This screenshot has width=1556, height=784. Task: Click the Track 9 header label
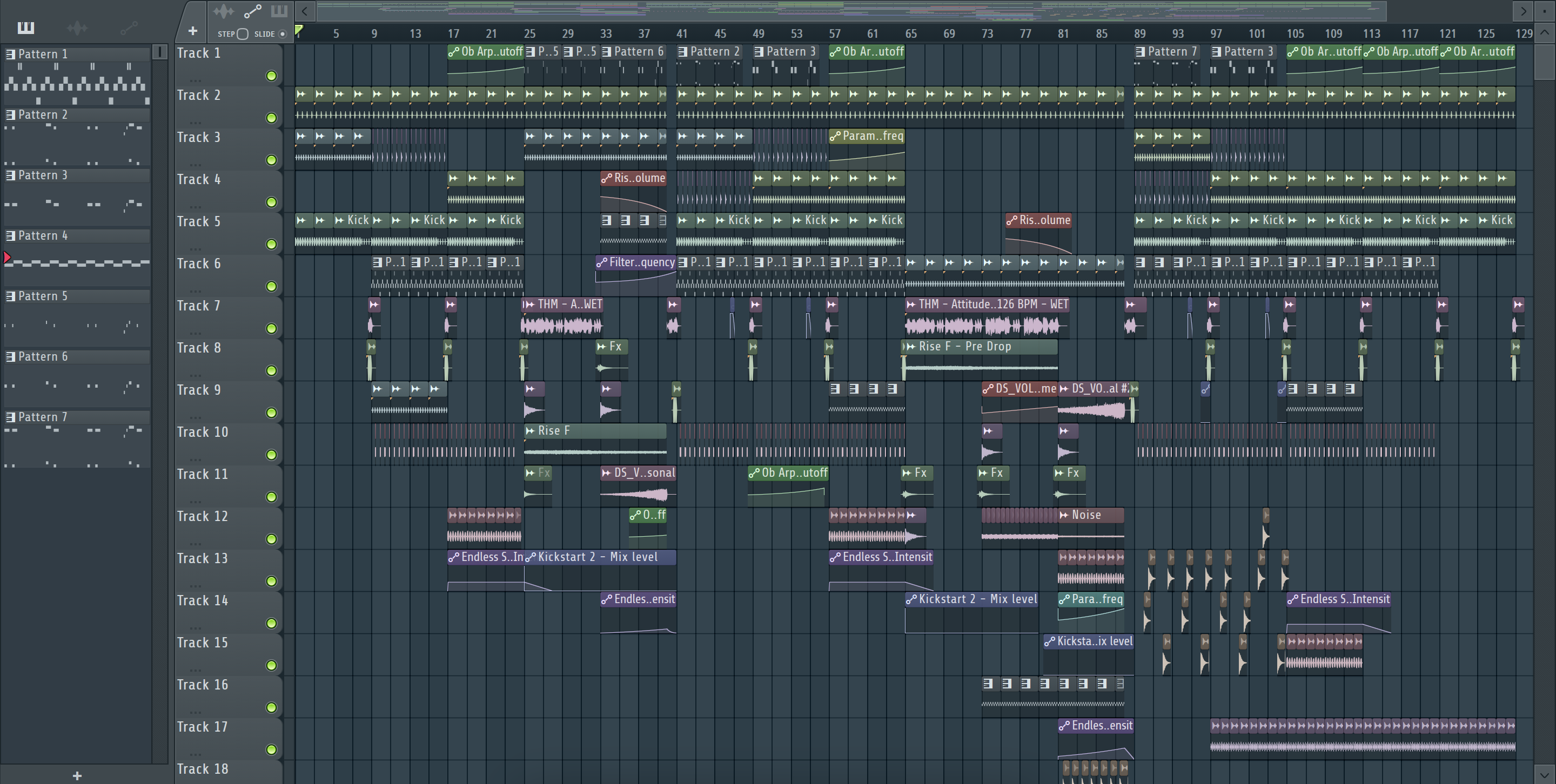(x=199, y=390)
